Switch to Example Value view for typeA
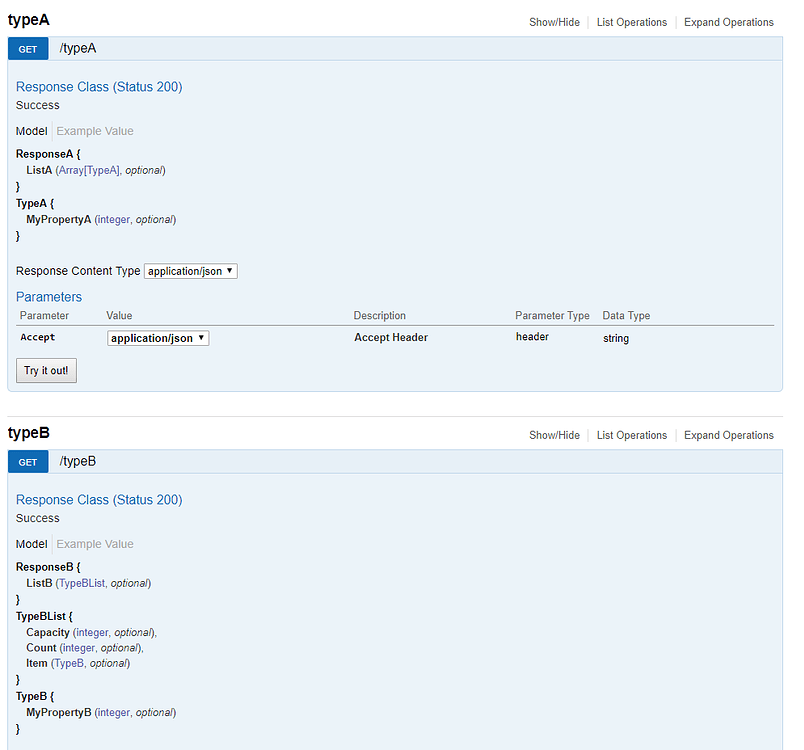This screenshot has width=804, height=750. coord(94,130)
